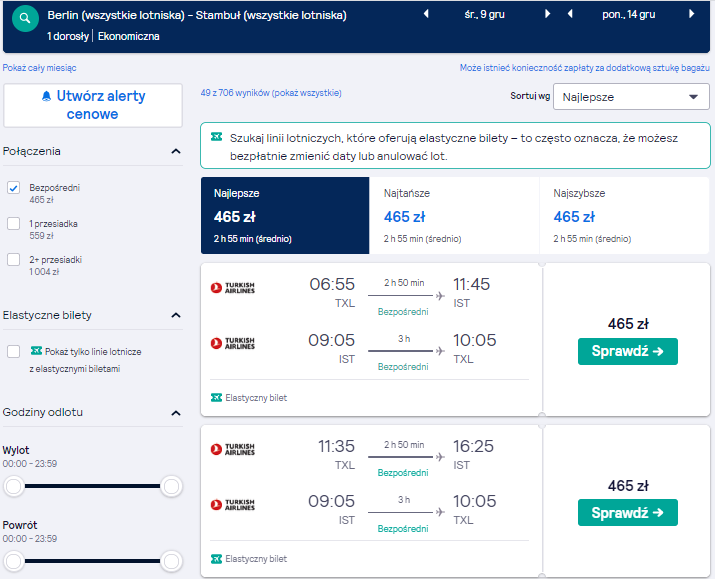Go to next departure date arrow
The image size is (715, 579).
(x=548, y=14)
